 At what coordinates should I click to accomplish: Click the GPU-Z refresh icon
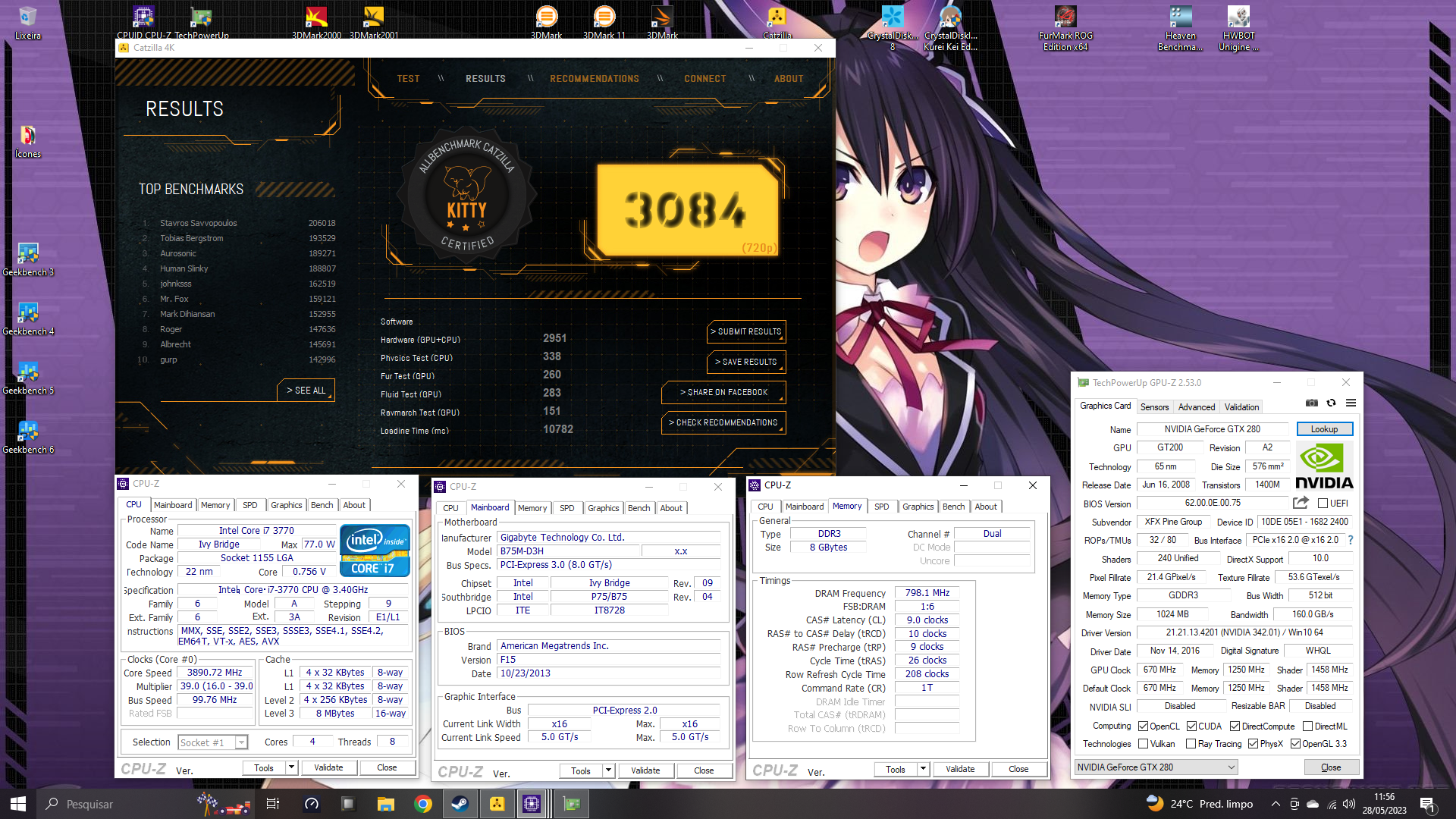point(1331,403)
